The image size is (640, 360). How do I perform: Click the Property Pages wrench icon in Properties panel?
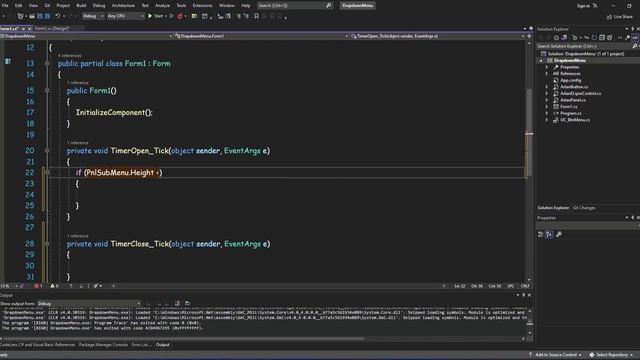point(559,234)
